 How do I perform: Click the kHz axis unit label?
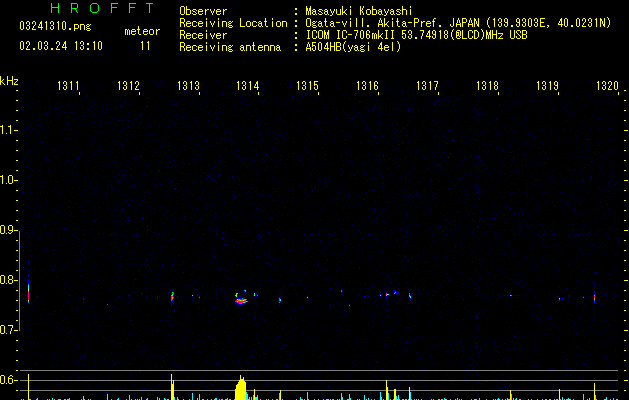click(9, 81)
